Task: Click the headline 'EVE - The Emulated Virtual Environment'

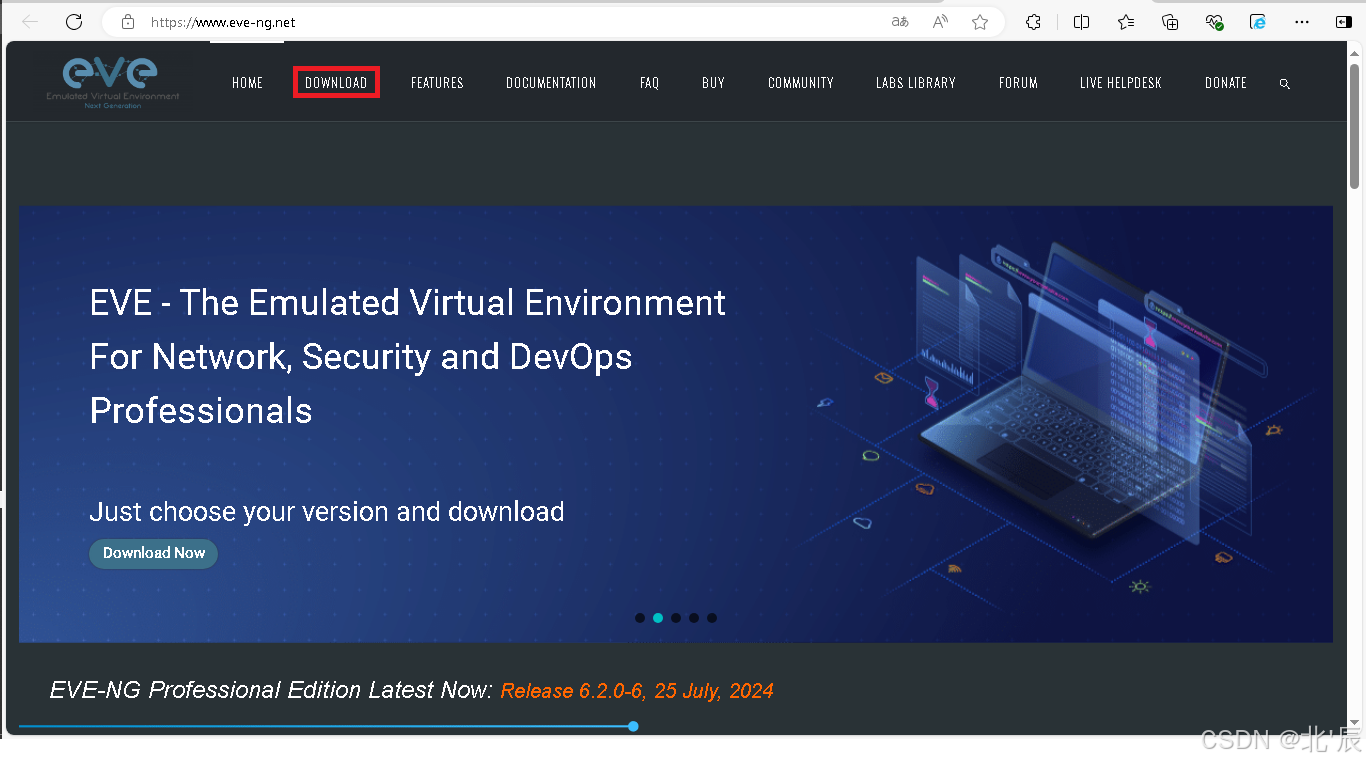Action: click(408, 302)
